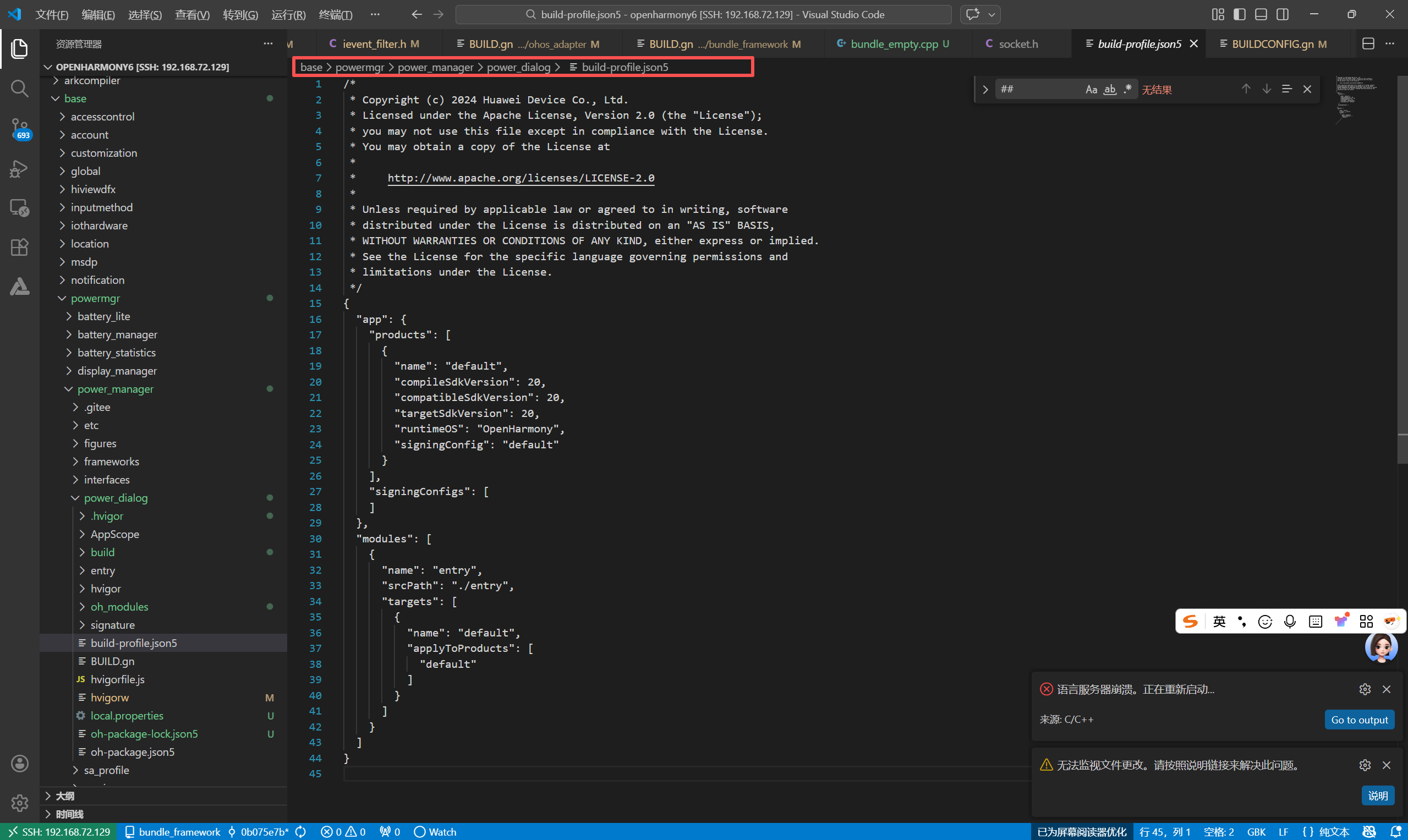The width and height of the screenshot is (1408, 840).
Task: Switch to the socket.h tab
Action: (x=1017, y=43)
